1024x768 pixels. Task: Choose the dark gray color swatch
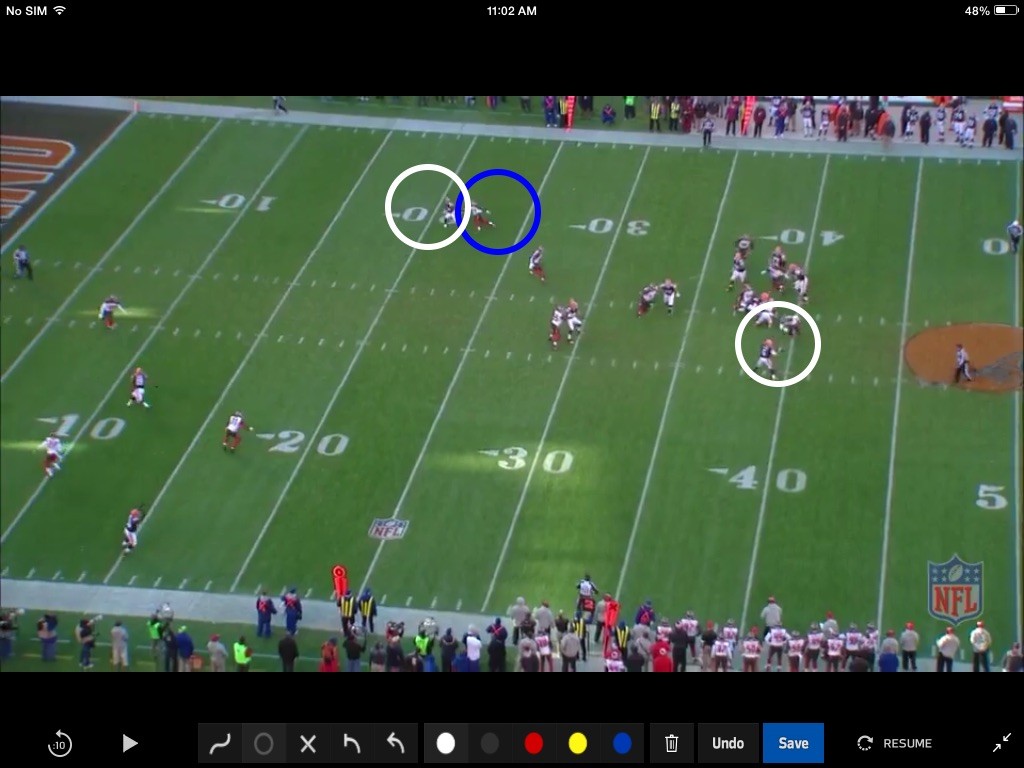(x=490, y=743)
